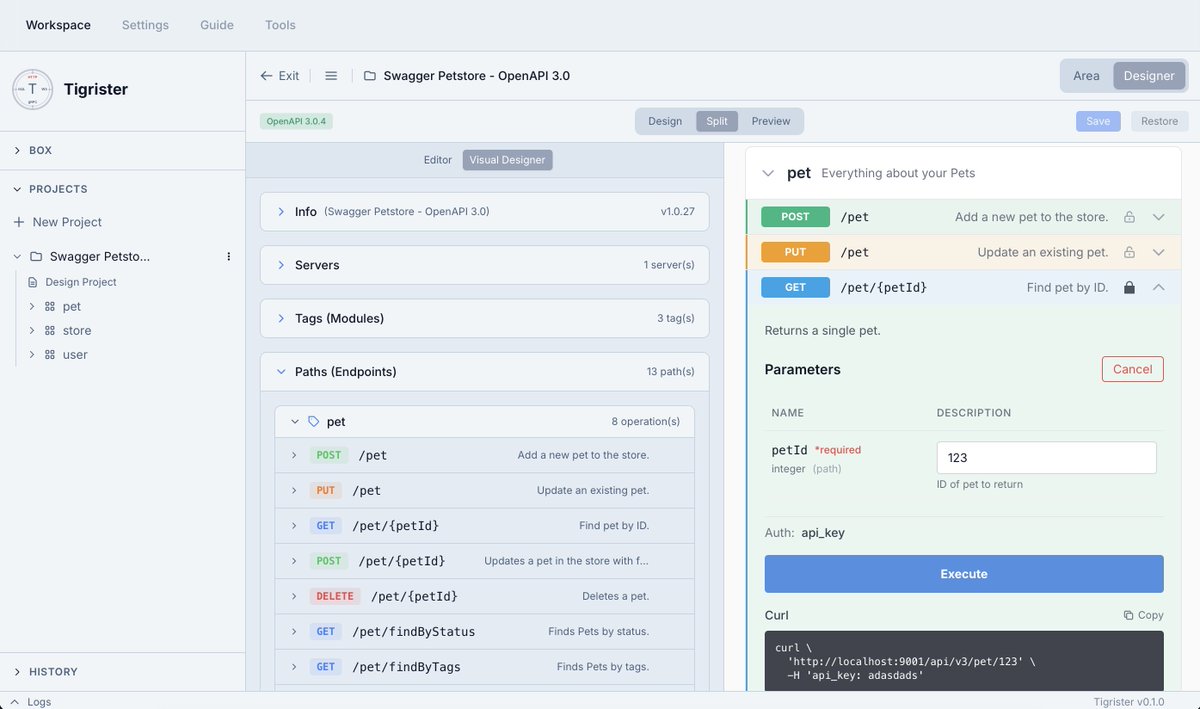Open the Workspace menu
This screenshot has height=709, width=1200.
[58, 25]
